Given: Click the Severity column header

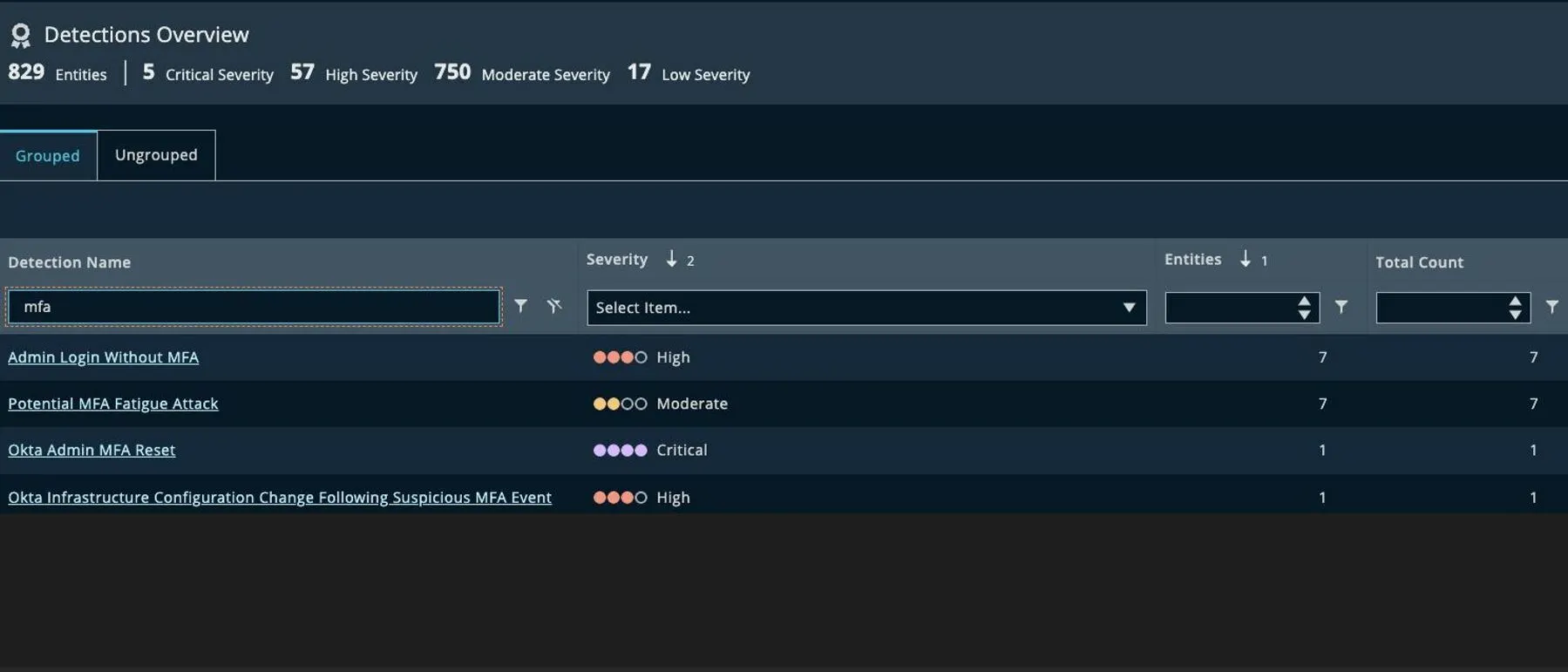Looking at the screenshot, I should click(x=617, y=260).
